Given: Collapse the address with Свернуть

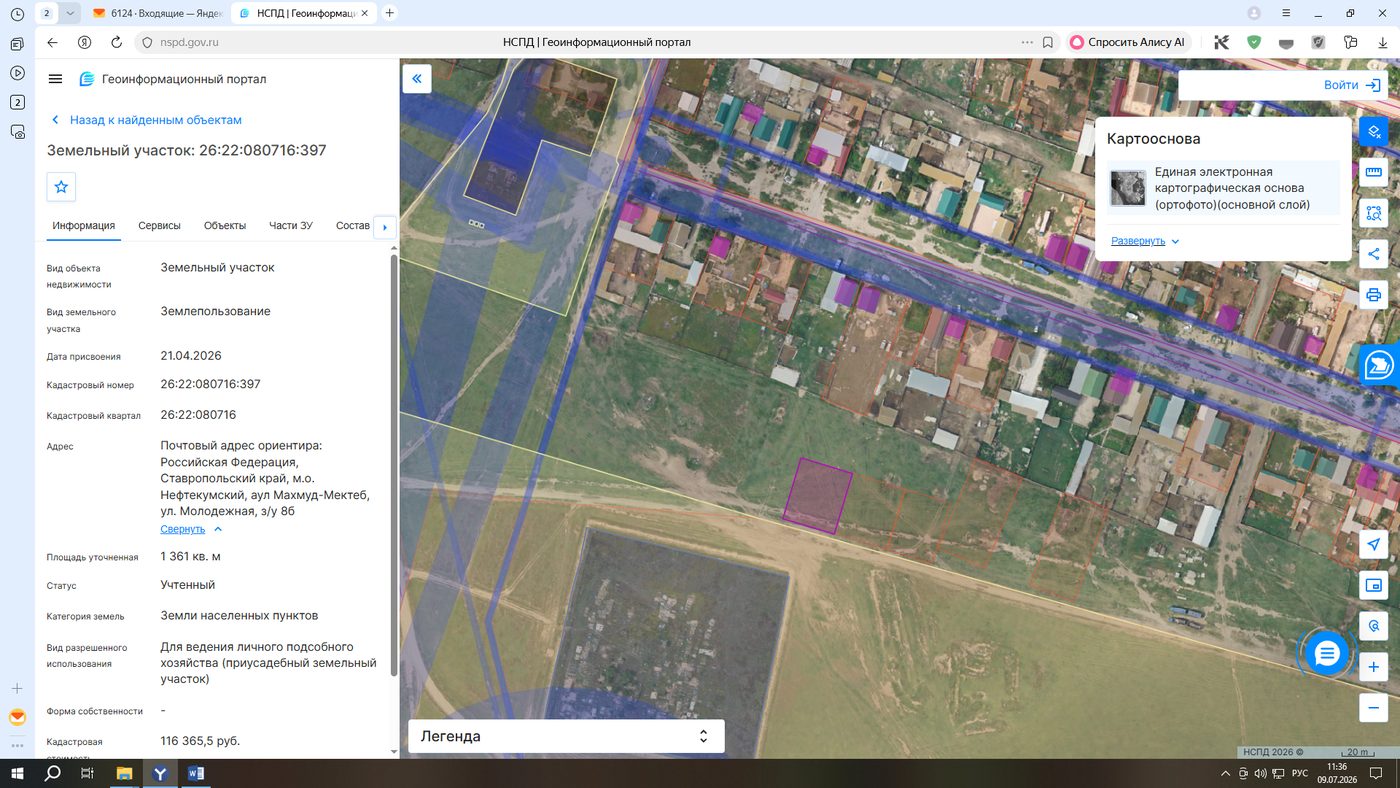Looking at the screenshot, I should [x=191, y=529].
